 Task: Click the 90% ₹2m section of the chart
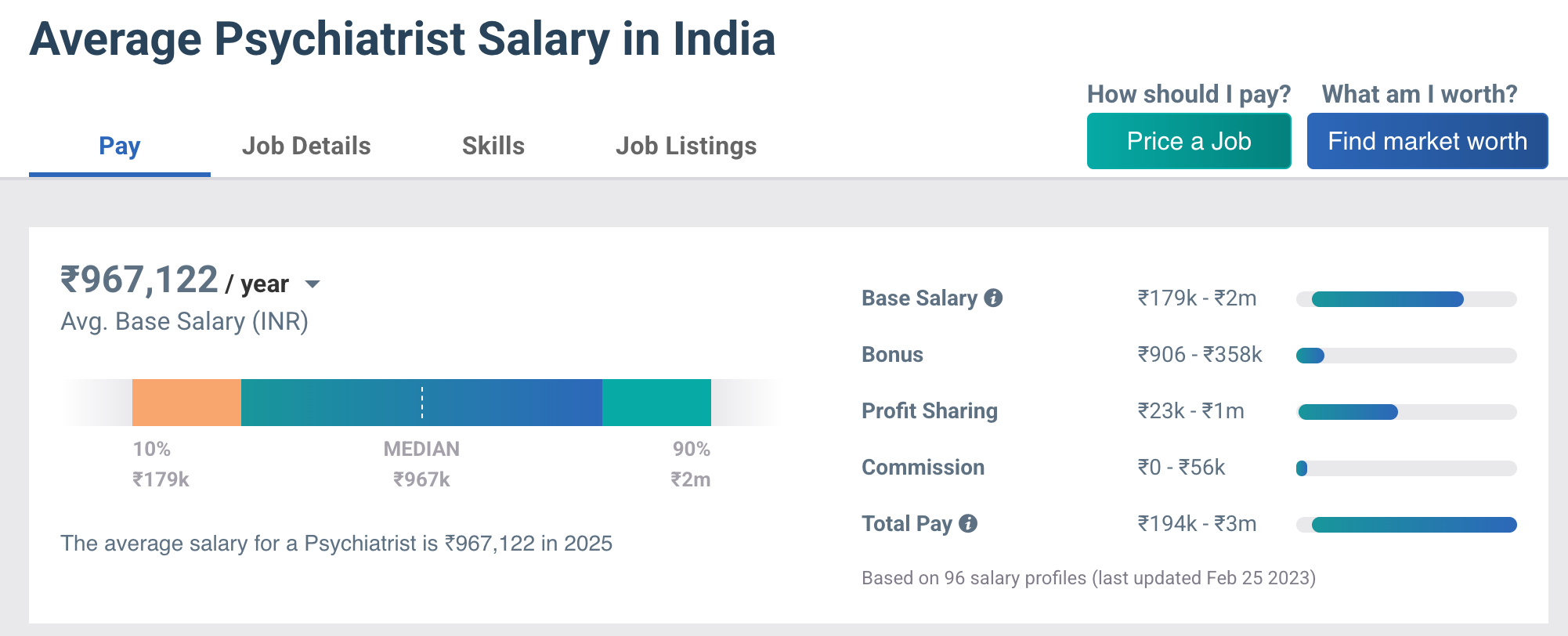pos(690,464)
